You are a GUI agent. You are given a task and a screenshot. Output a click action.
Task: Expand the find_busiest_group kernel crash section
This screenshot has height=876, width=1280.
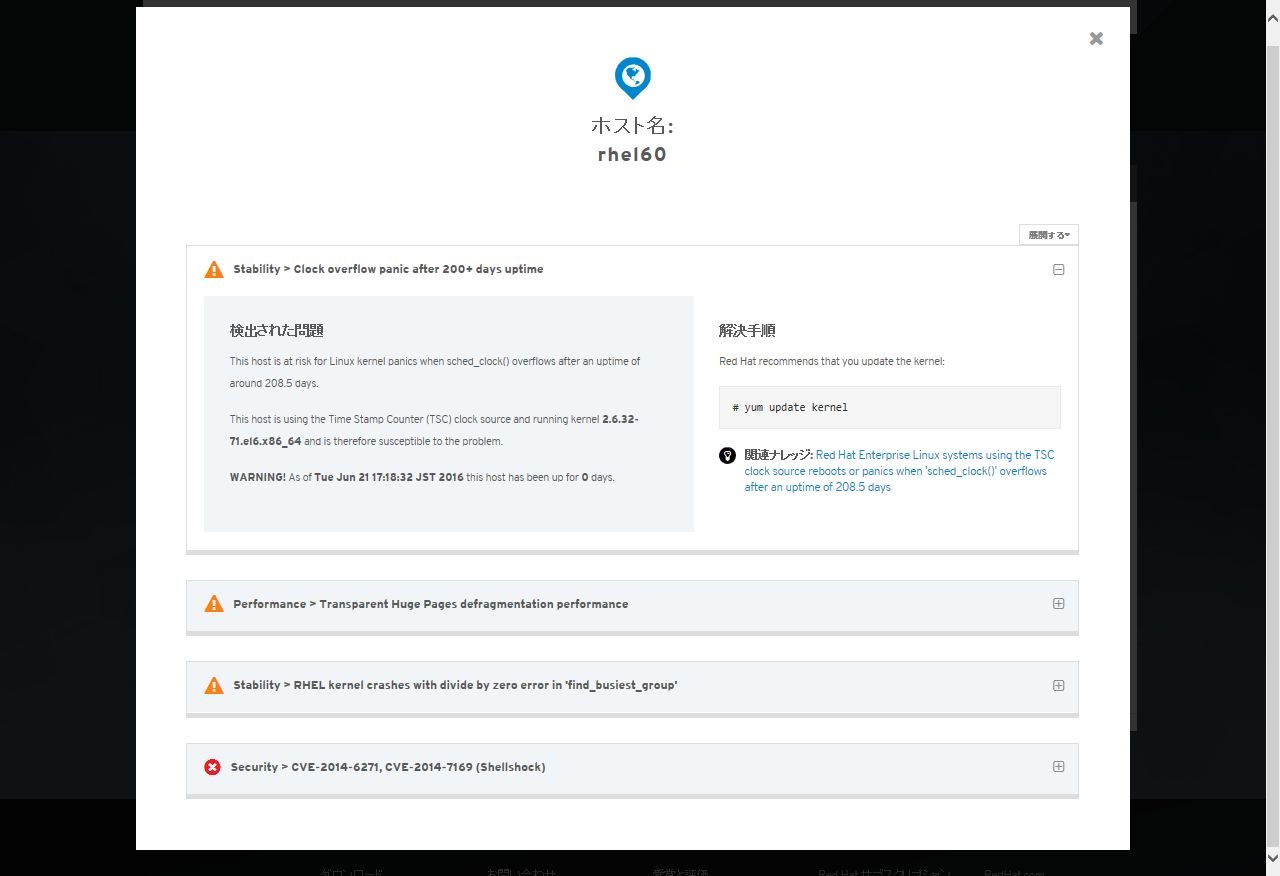[1058, 686]
